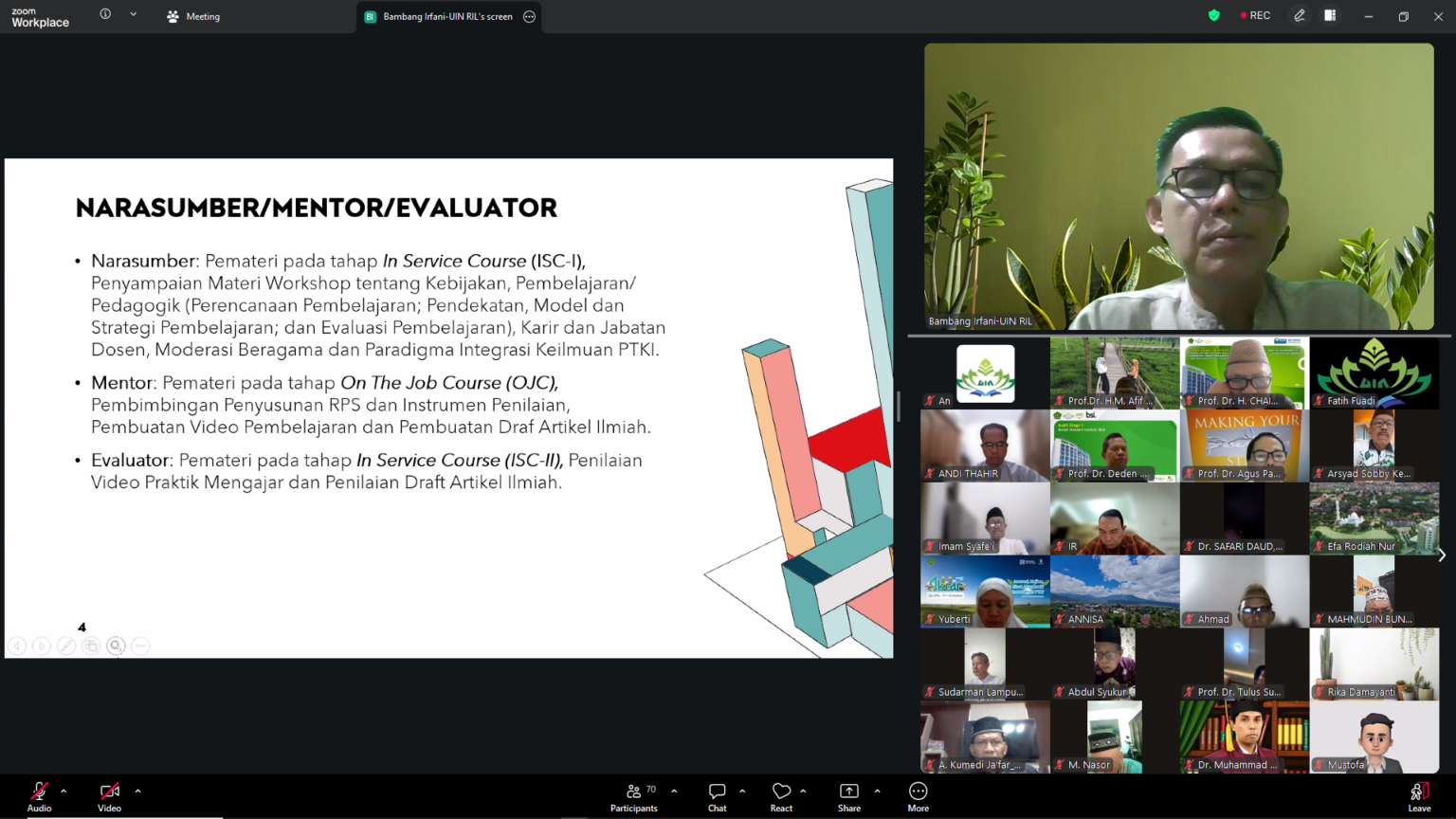Click the annotate pencil icon in title bar
Viewport: 1456px width, 819px height.
[x=1300, y=15]
